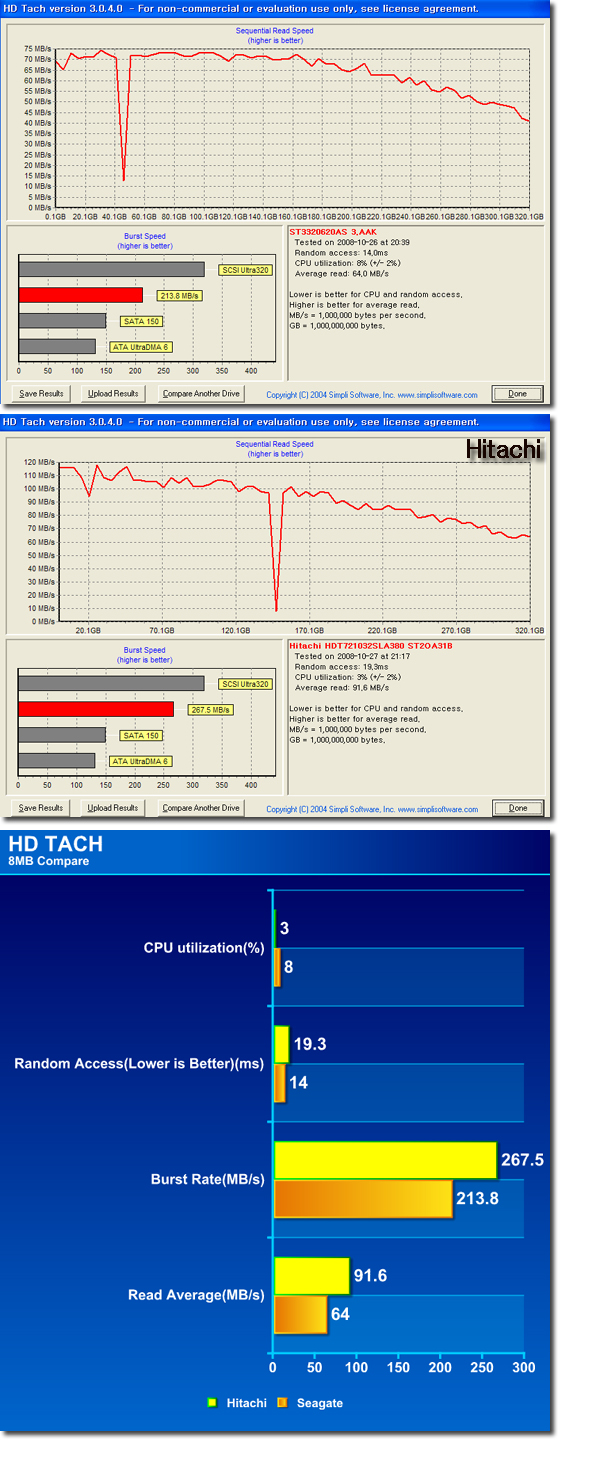600x1460 pixels.
Task: Click Upload Results in Hitachi HD Tach window
Action: pos(113,808)
